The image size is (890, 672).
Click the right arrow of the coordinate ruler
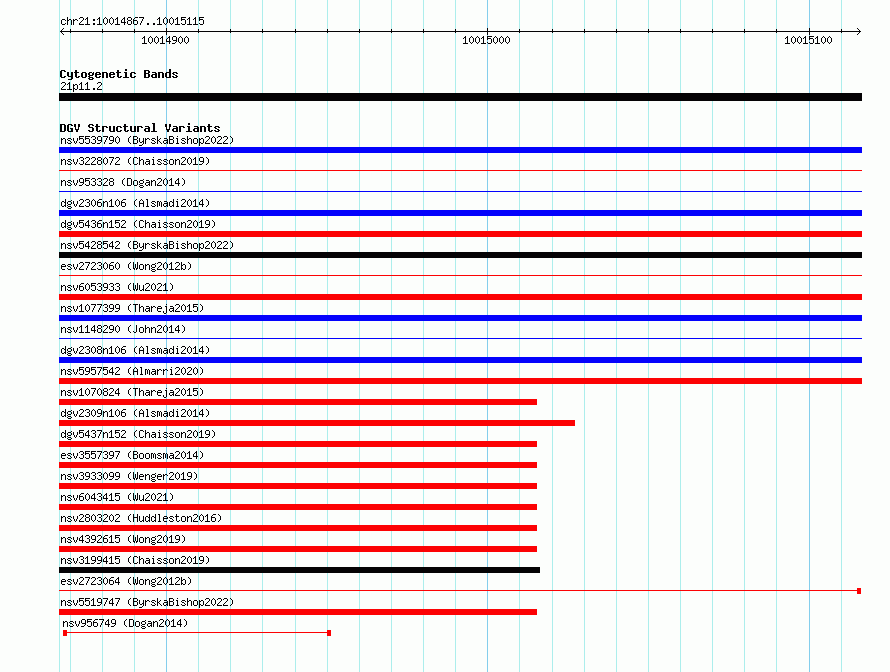point(858,31)
